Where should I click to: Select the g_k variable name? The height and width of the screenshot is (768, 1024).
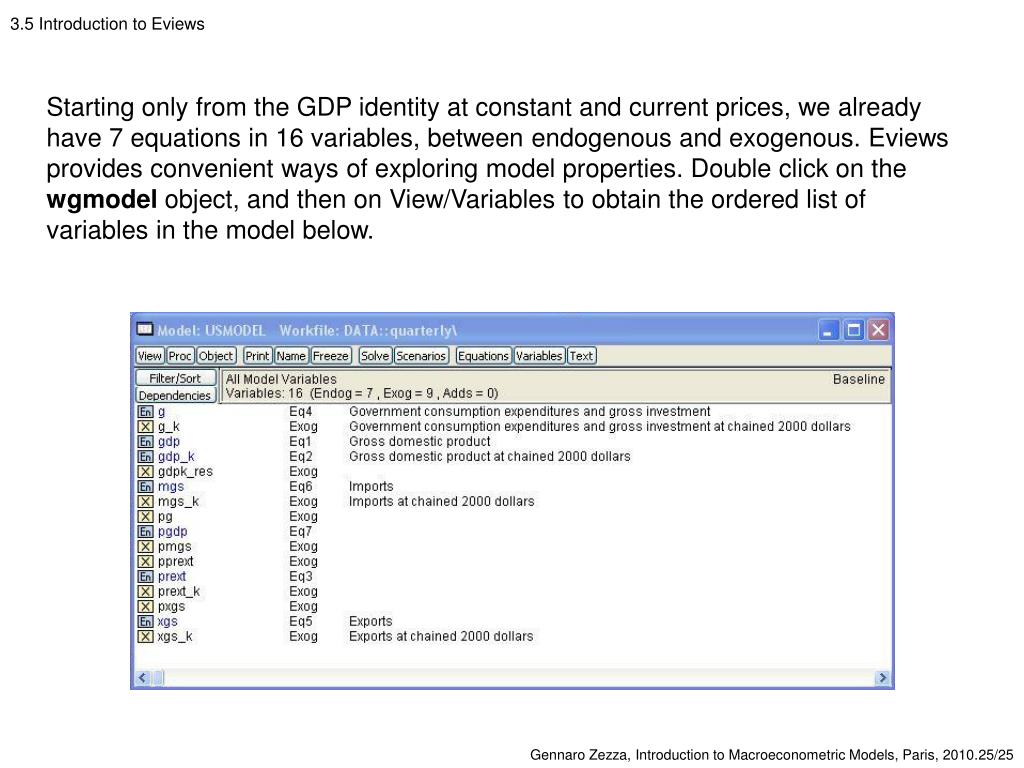168,426
